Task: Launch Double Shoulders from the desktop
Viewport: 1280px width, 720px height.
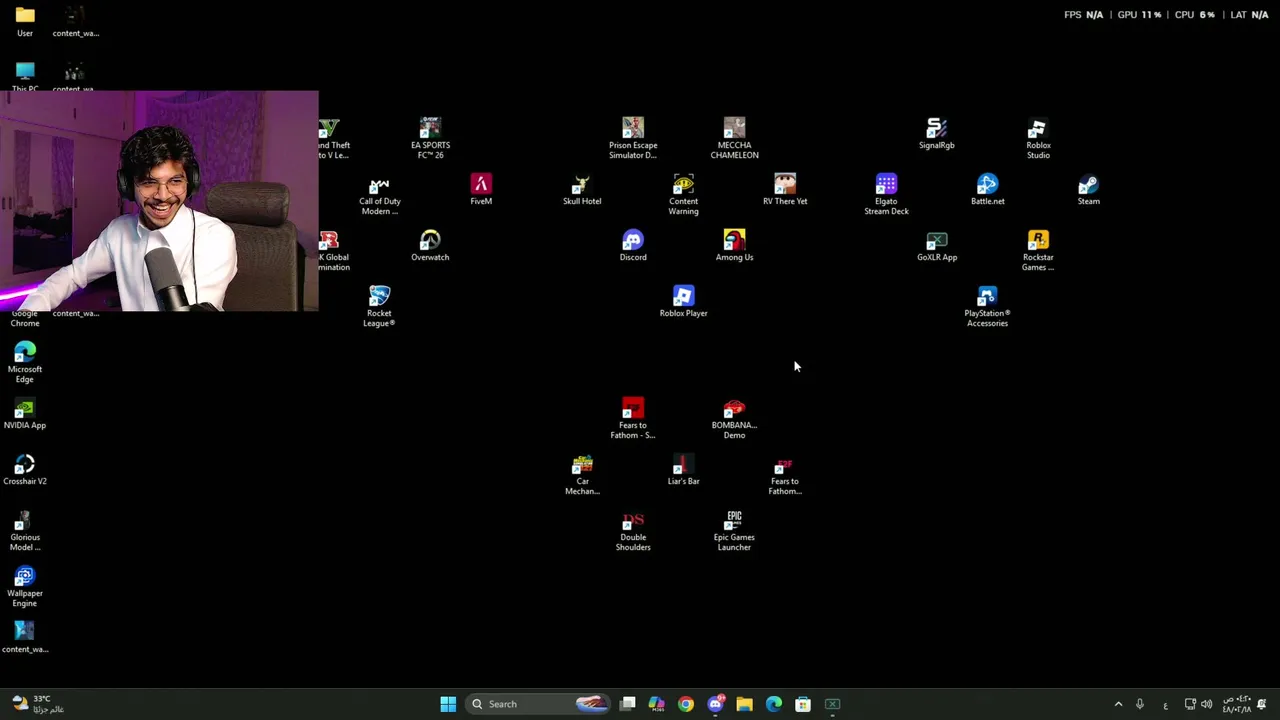Action: click(x=633, y=530)
